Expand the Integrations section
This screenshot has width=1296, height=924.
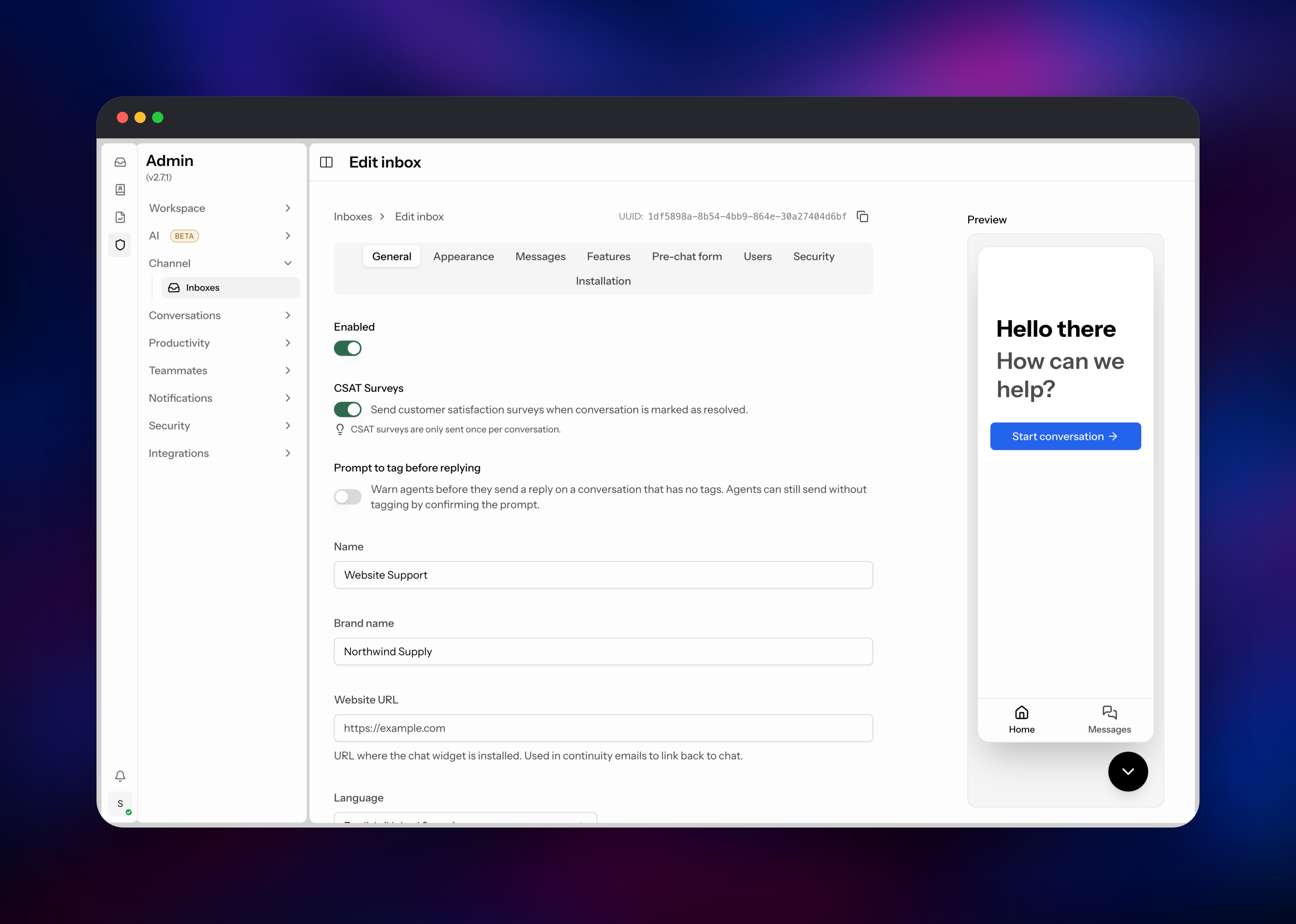coord(220,453)
